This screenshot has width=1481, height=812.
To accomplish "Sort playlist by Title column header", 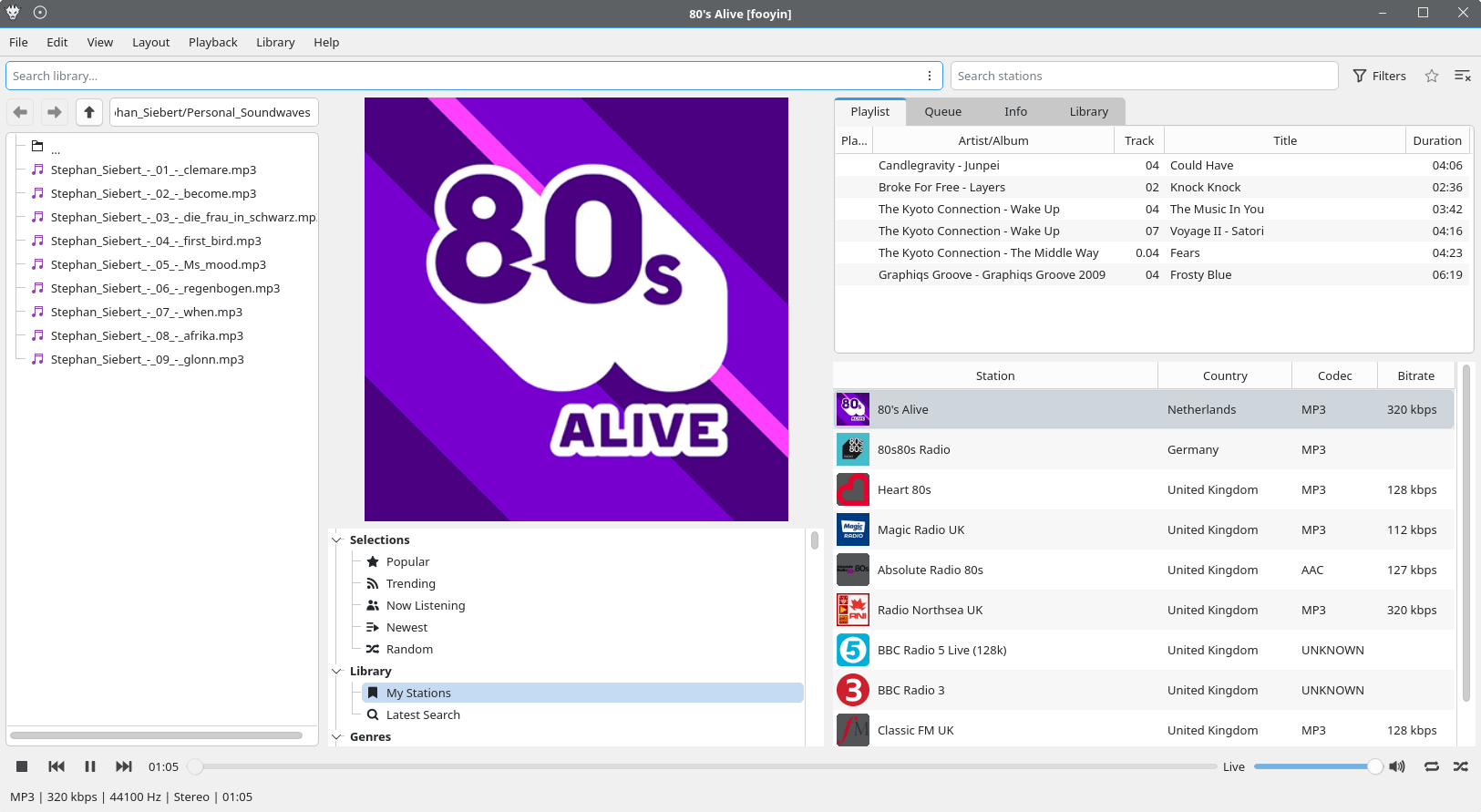I will pos(1285,140).
